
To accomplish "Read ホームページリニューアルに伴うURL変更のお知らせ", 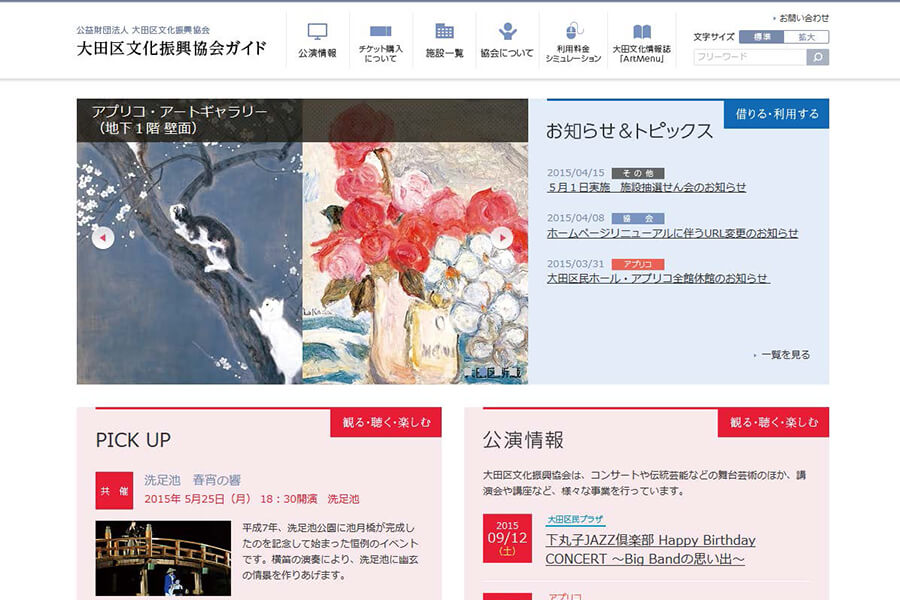I will pyautogui.click(x=672, y=233).
